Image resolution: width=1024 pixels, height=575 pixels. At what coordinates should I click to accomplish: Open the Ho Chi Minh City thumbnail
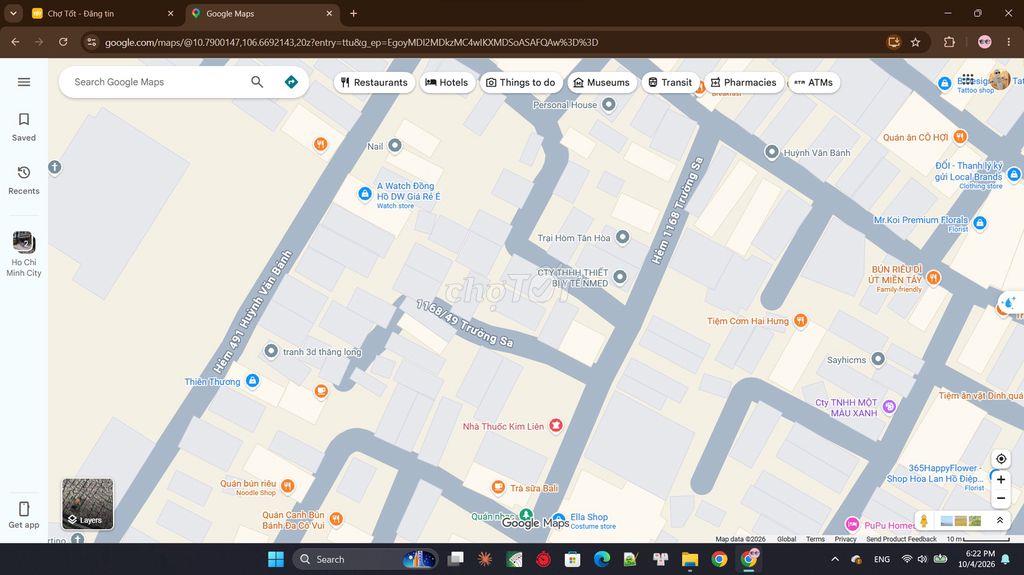coord(24,254)
